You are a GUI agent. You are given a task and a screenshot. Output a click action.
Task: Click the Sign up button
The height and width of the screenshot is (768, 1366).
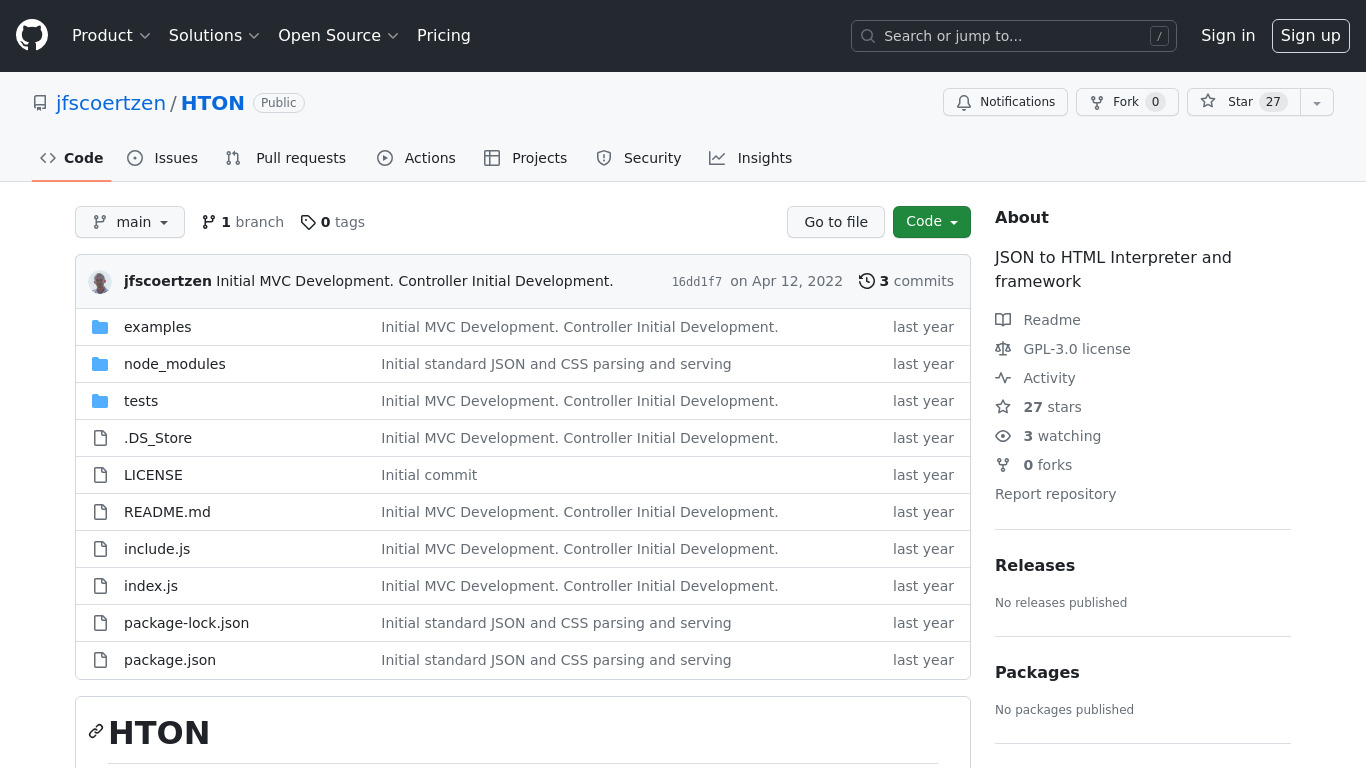(1311, 36)
